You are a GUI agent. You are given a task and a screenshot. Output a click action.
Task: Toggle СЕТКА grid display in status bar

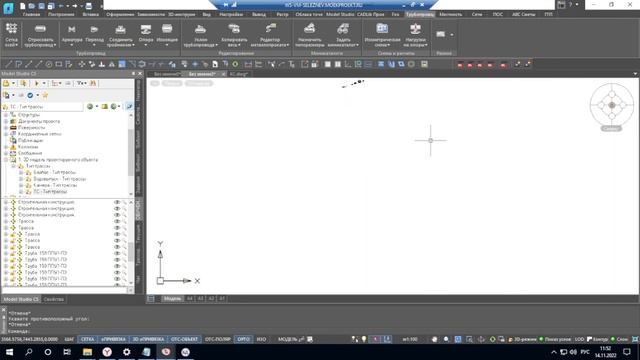pyautogui.click(x=87, y=339)
